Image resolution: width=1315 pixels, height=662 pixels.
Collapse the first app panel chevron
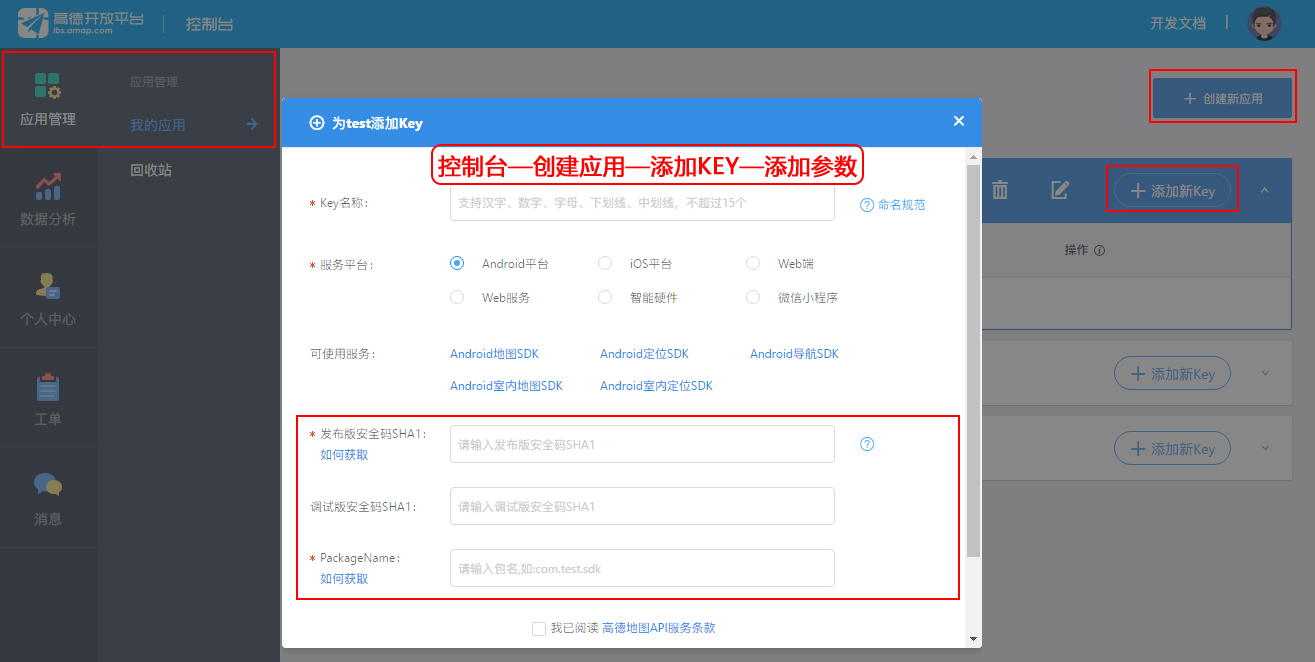pyautogui.click(x=1264, y=190)
